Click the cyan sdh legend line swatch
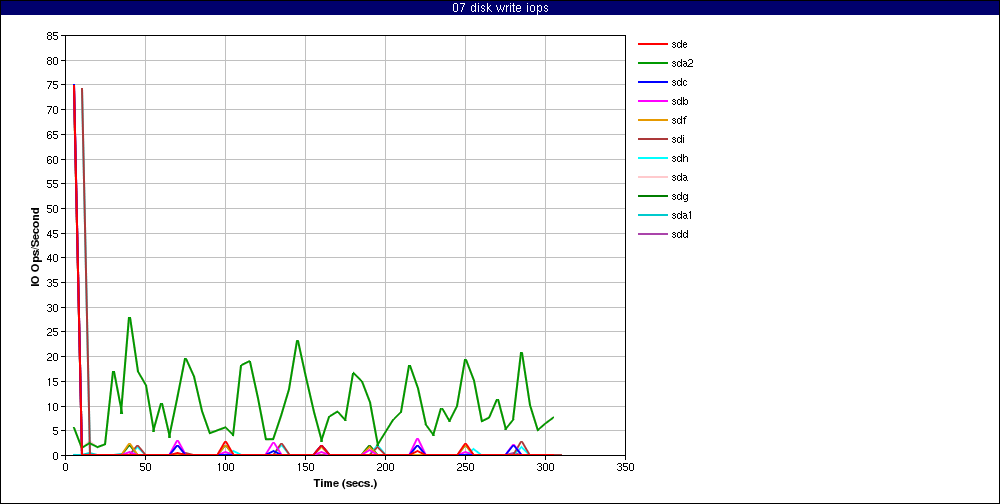 coord(652,158)
